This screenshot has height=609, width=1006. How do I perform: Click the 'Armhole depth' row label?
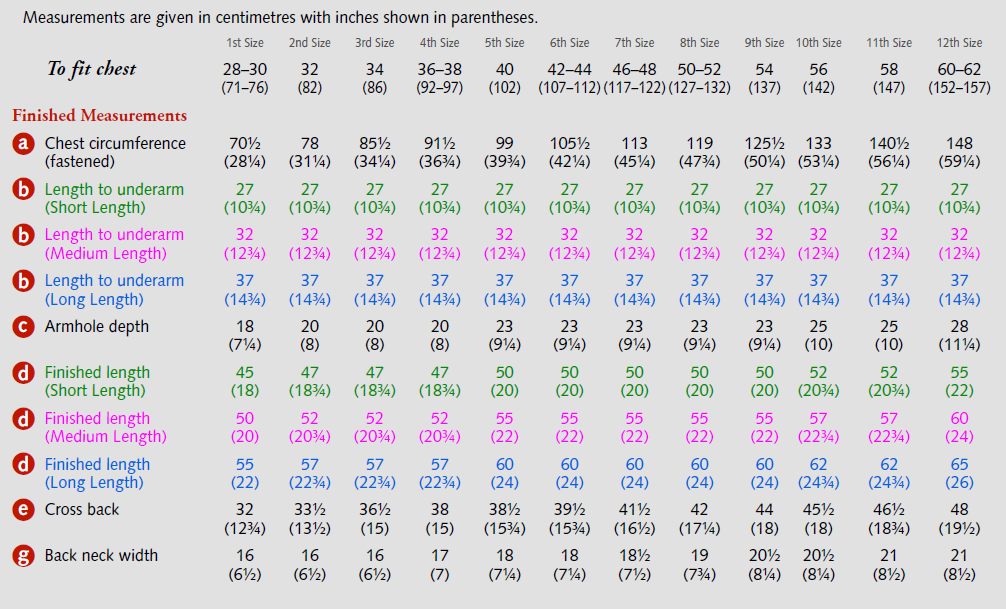point(97,327)
